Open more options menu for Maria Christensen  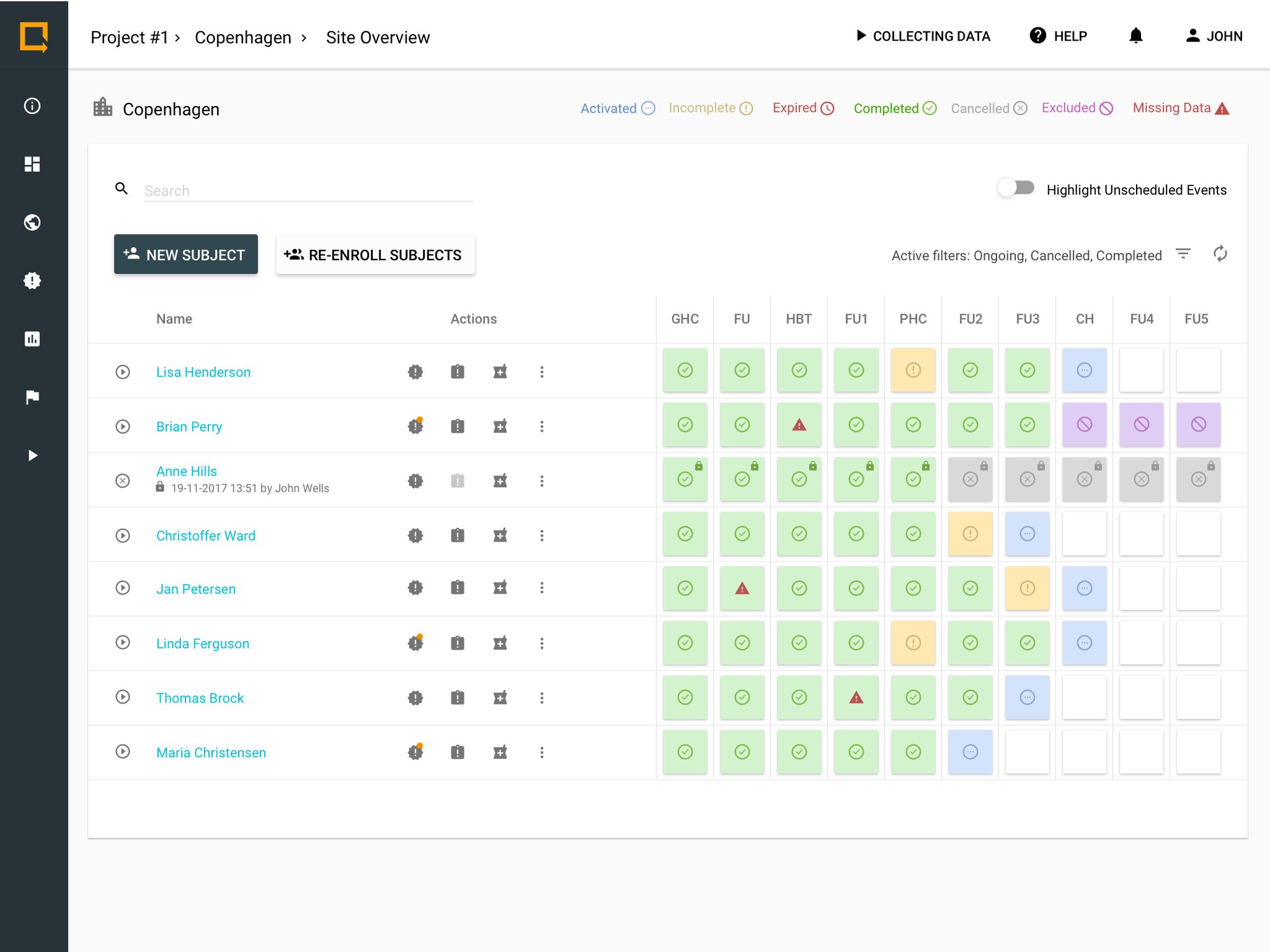pos(542,753)
